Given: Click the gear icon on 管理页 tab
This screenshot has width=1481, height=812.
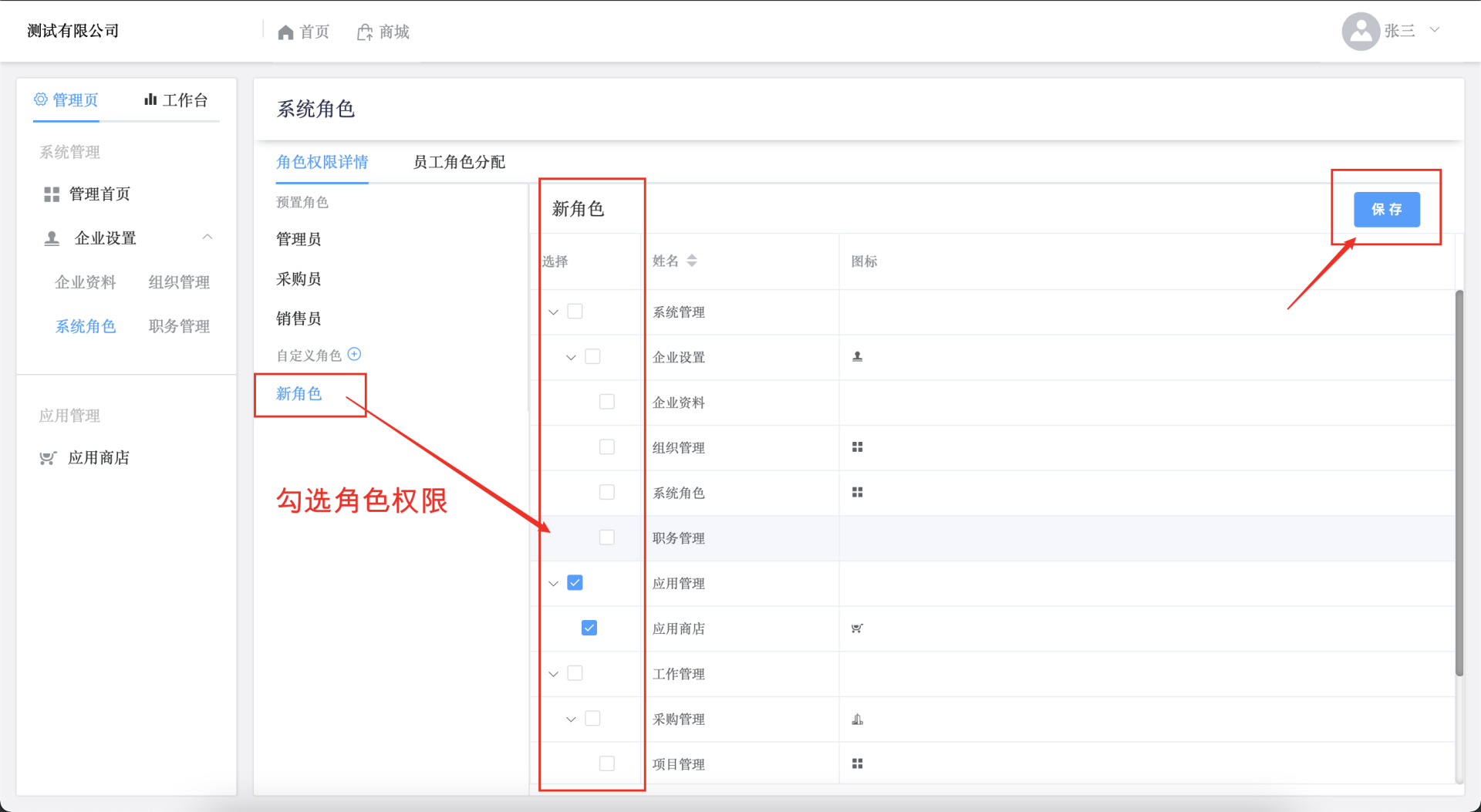Looking at the screenshot, I should pos(41,99).
